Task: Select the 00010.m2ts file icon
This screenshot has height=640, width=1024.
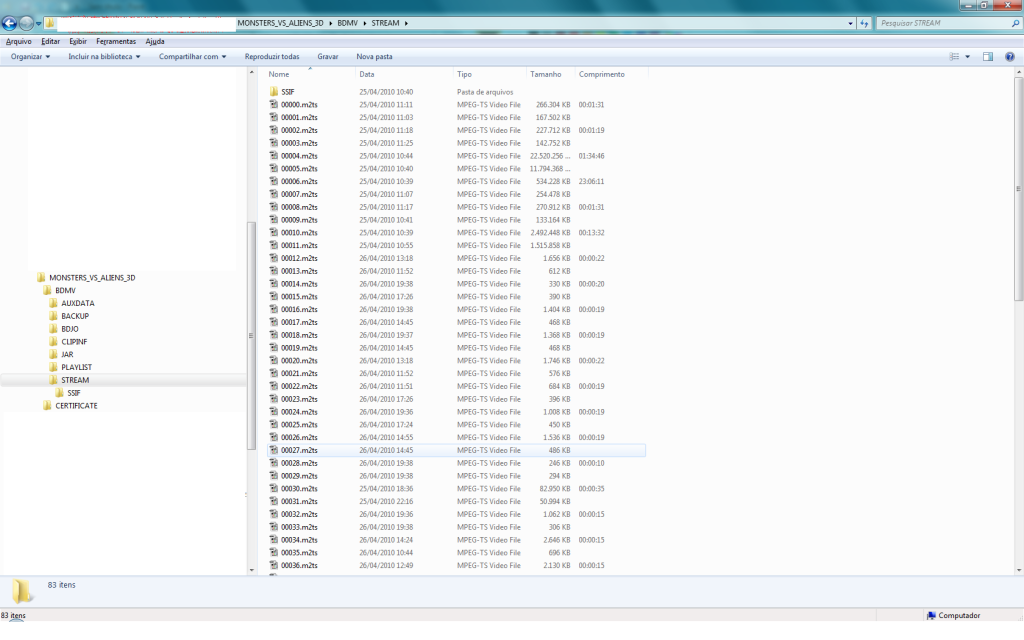Action: (x=274, y=232)
